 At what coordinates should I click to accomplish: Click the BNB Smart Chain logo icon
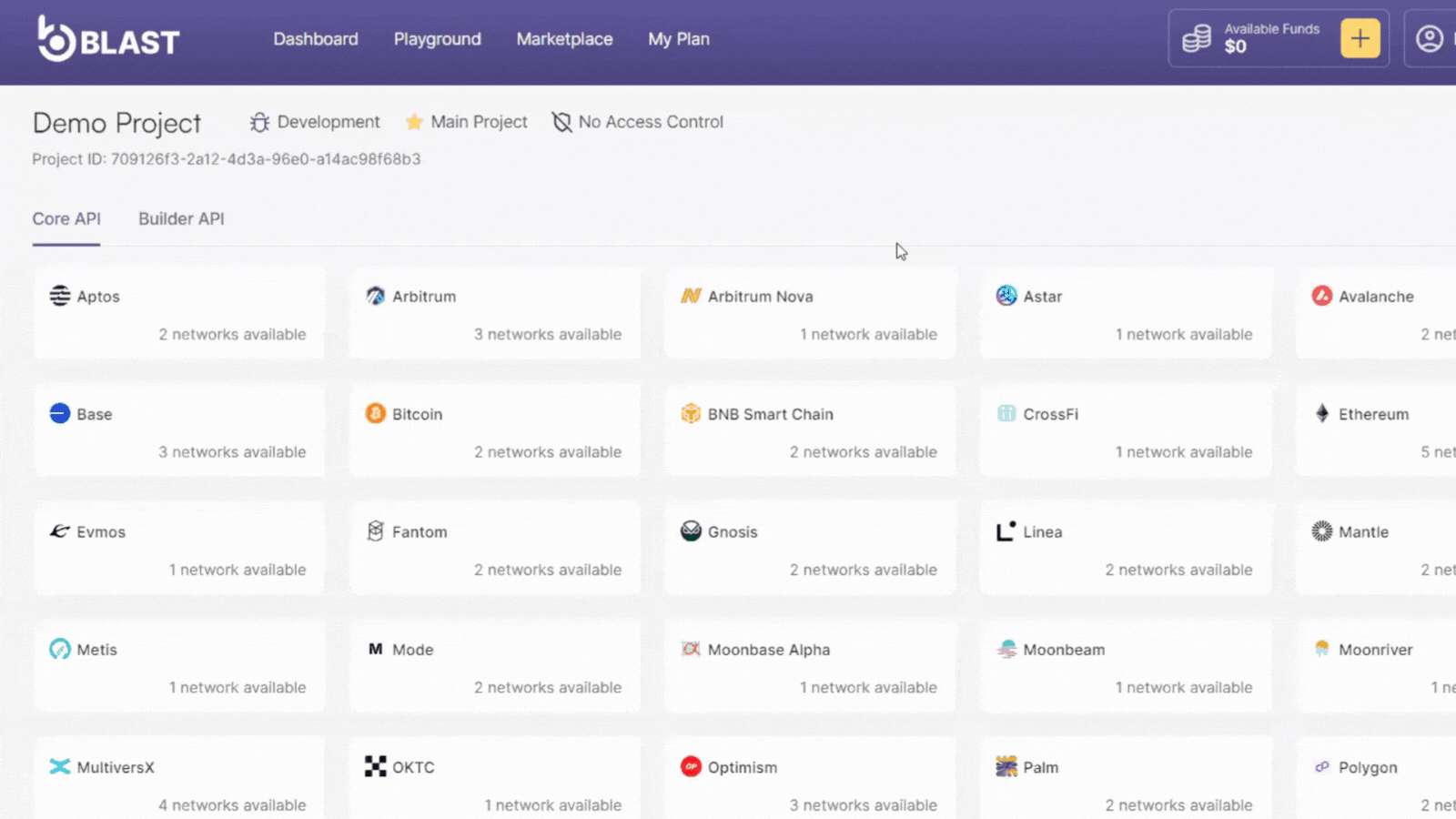tap(691, 413)
